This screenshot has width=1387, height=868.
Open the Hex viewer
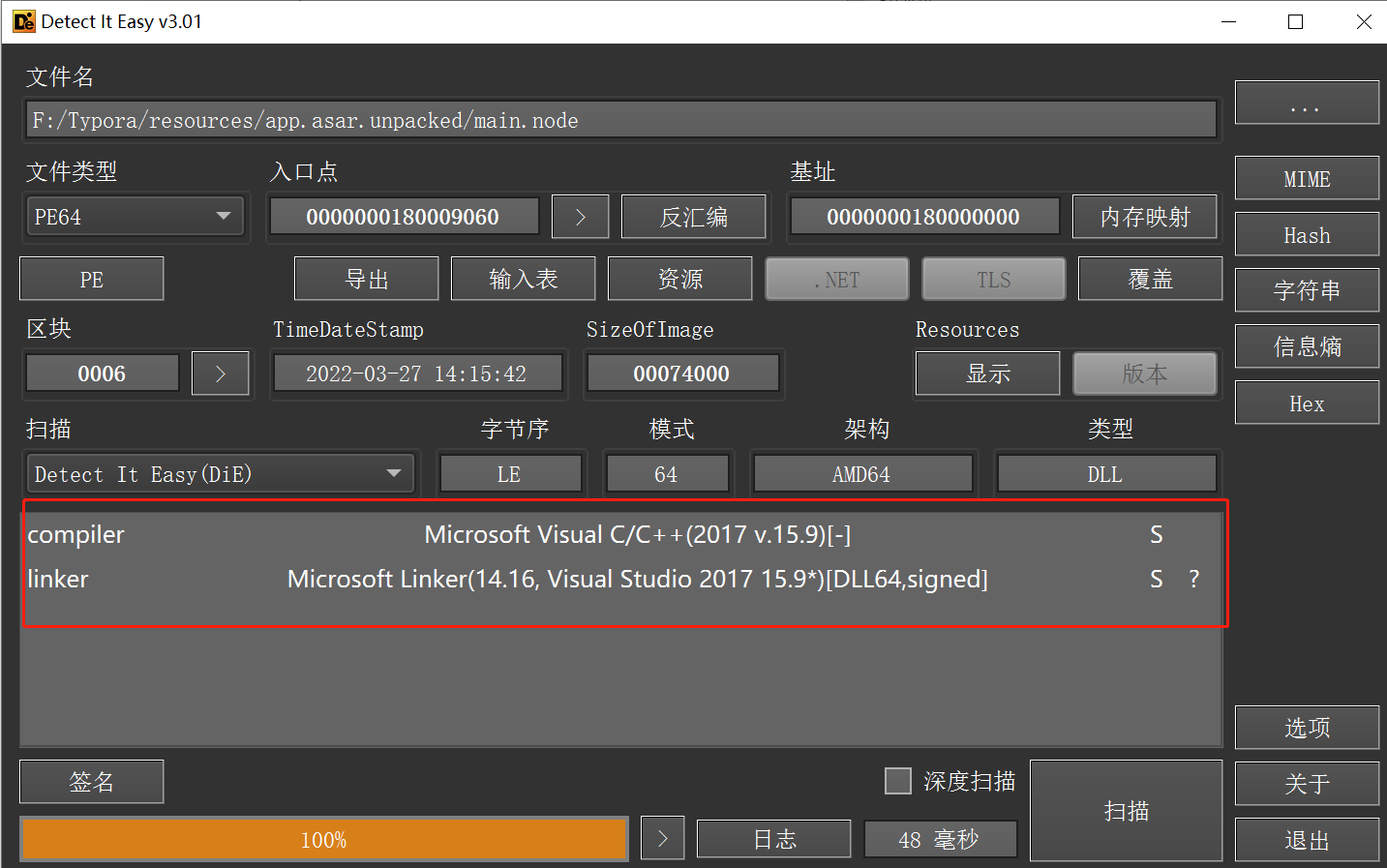click(x=1307, y=403)
